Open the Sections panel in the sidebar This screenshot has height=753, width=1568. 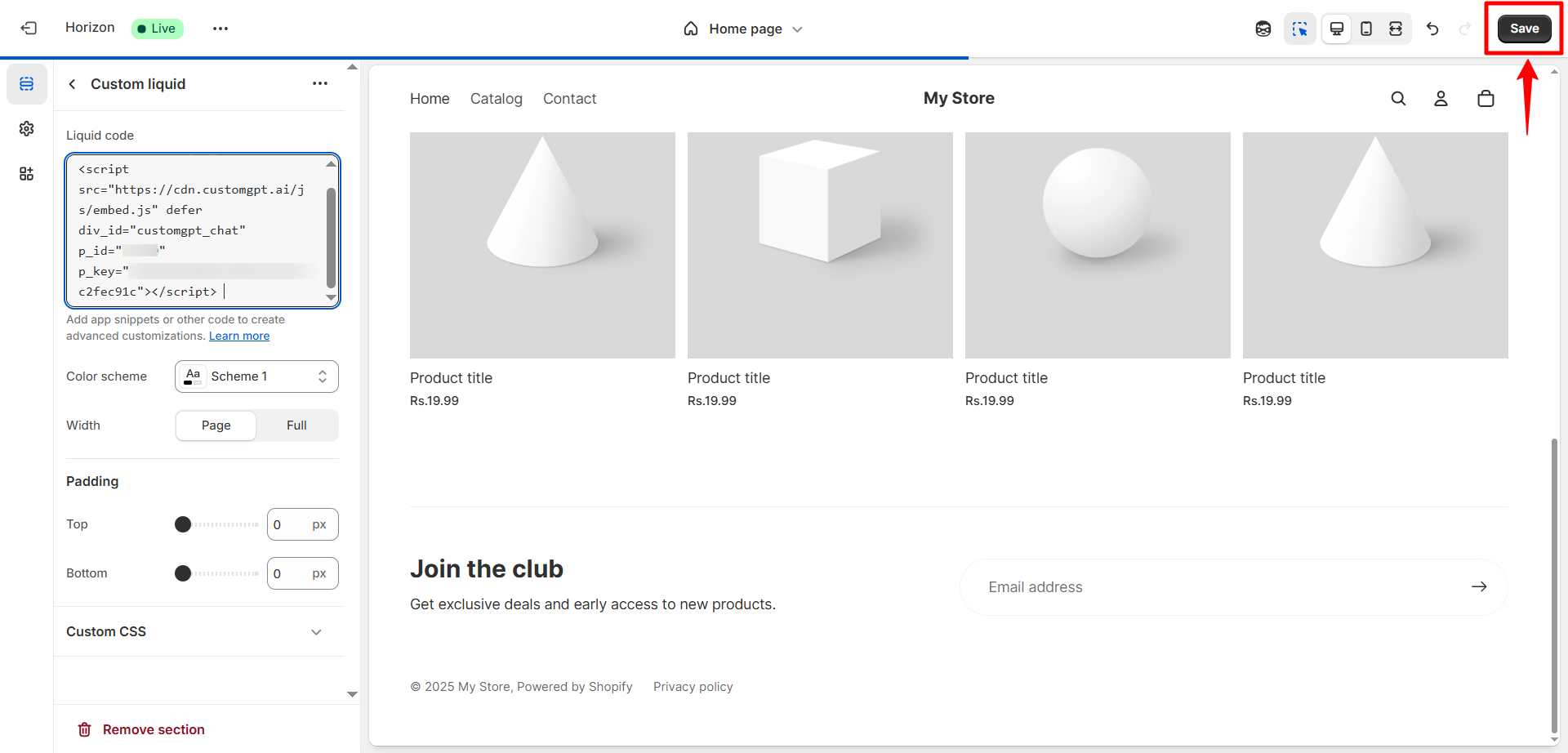tap(27, 84)
